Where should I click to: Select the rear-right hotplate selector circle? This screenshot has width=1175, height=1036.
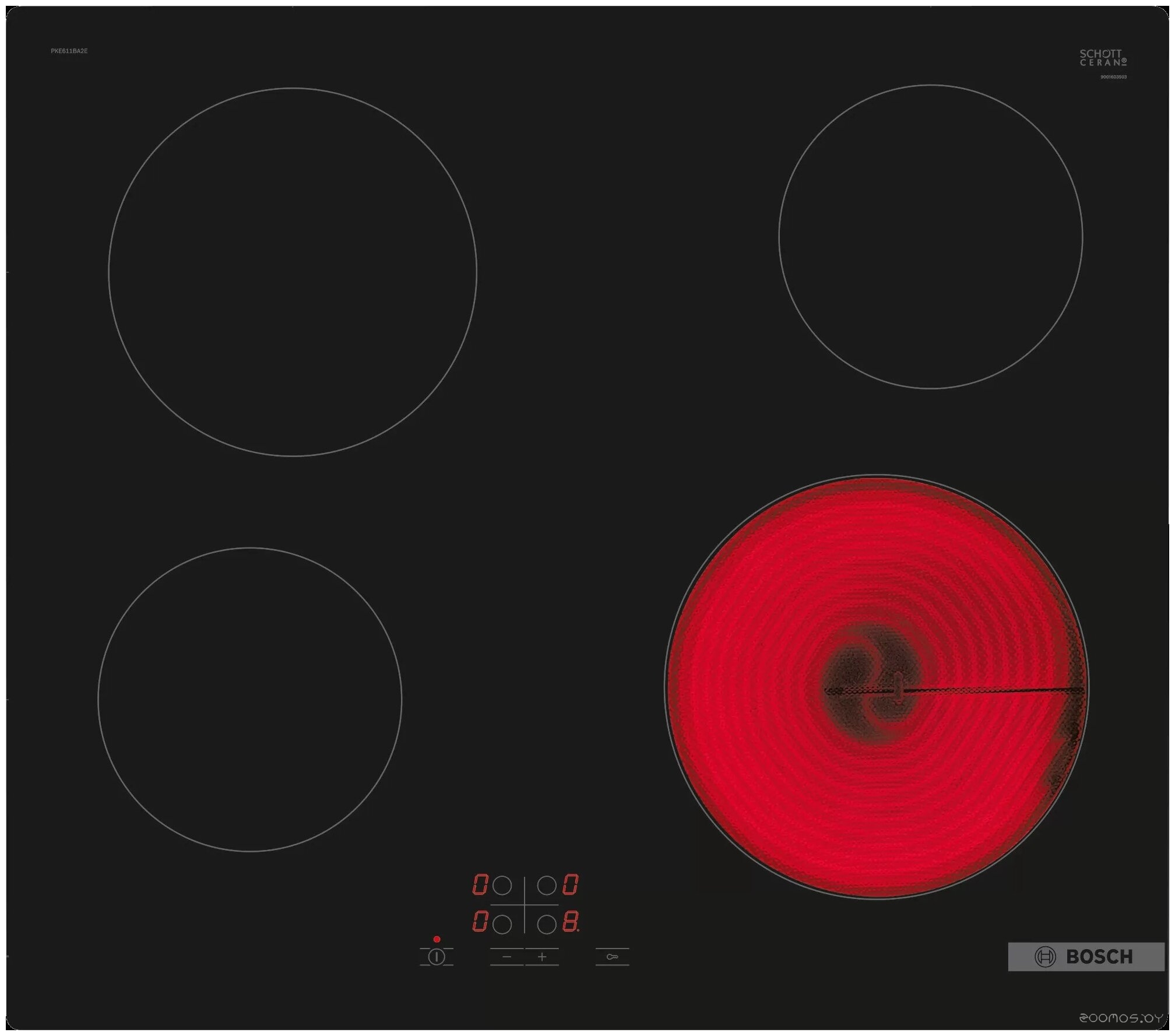coord(547,886)
